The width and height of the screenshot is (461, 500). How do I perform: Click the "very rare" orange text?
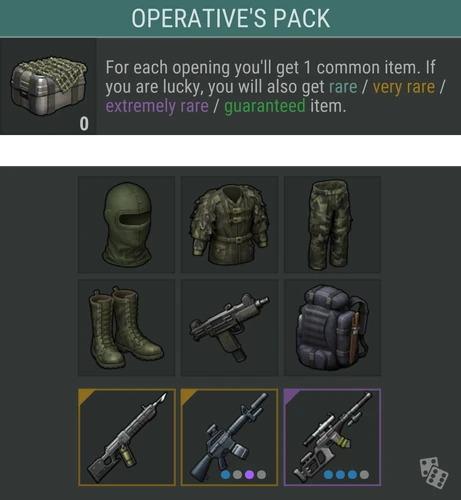[404, 87]
